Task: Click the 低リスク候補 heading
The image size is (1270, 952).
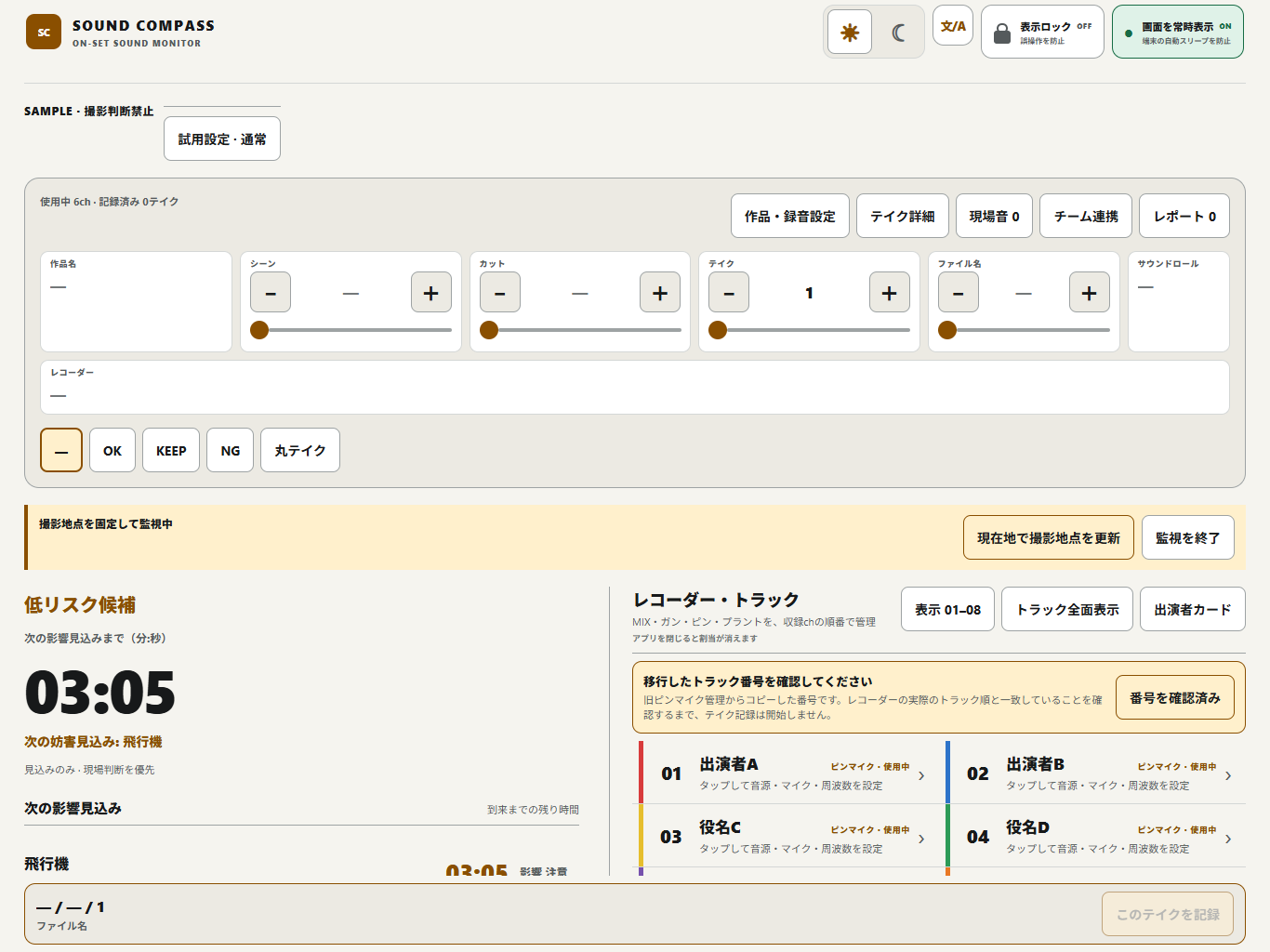Action: [x=80, y=605]
